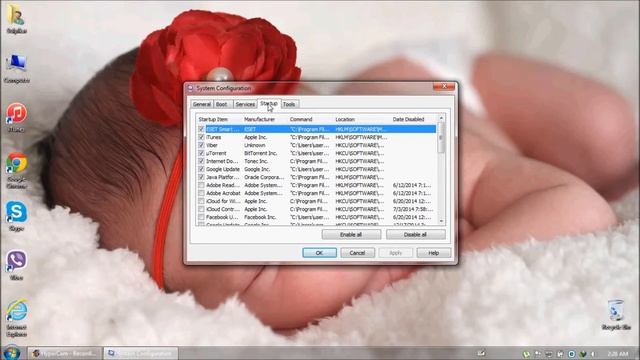The image size is (640, 360).
Task: Select the 7/3/2014 date disabled cell
Action: pyautogui.click(x=412, y=209)
